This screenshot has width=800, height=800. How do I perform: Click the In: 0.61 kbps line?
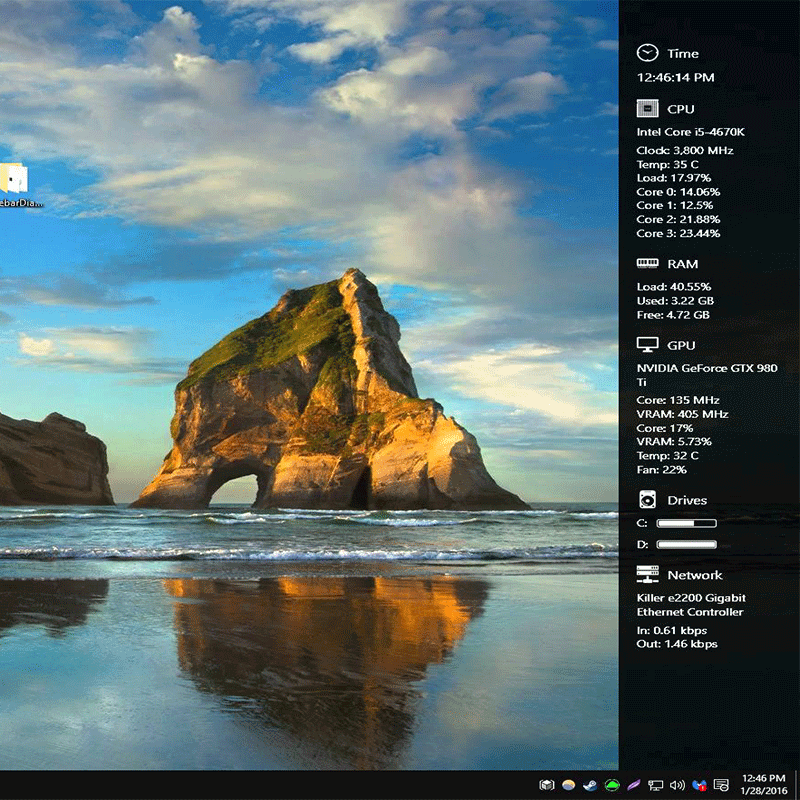tap(671, 630)
